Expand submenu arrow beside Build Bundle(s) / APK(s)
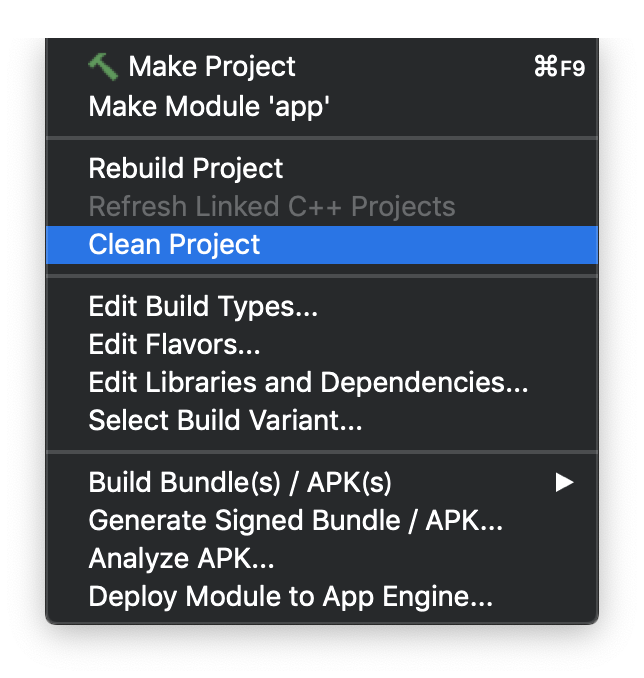 click(x=564, y=483)
